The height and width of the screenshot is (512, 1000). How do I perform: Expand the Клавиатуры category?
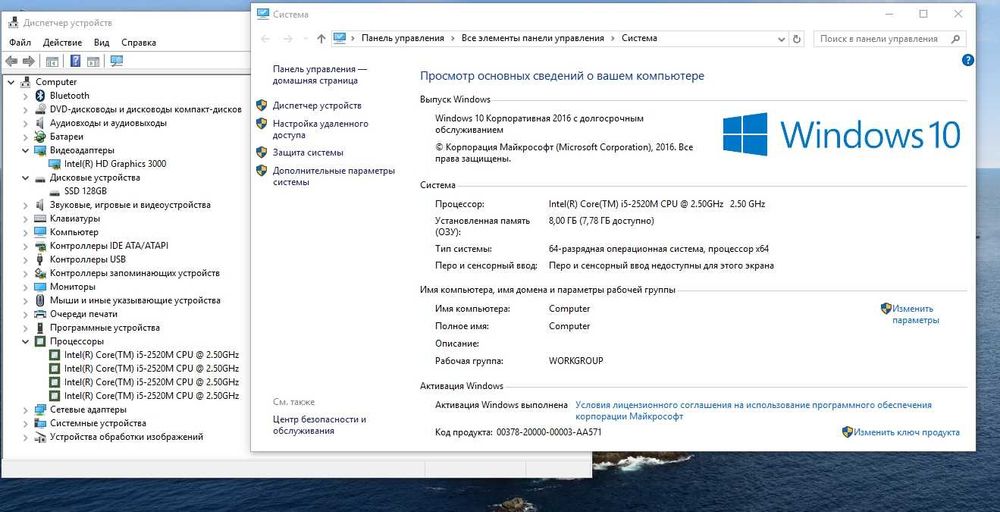click(x=26, y=219)
